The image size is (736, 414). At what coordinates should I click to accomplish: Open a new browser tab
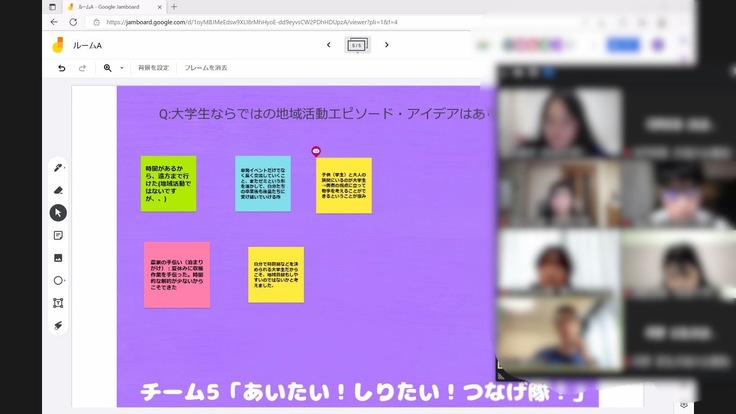pos(174,6)
